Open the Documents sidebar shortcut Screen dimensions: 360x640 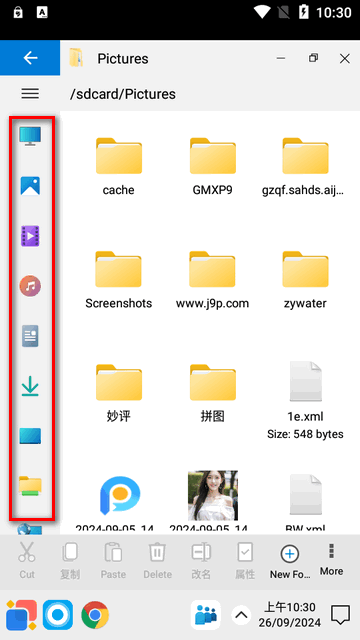[30, 336]
